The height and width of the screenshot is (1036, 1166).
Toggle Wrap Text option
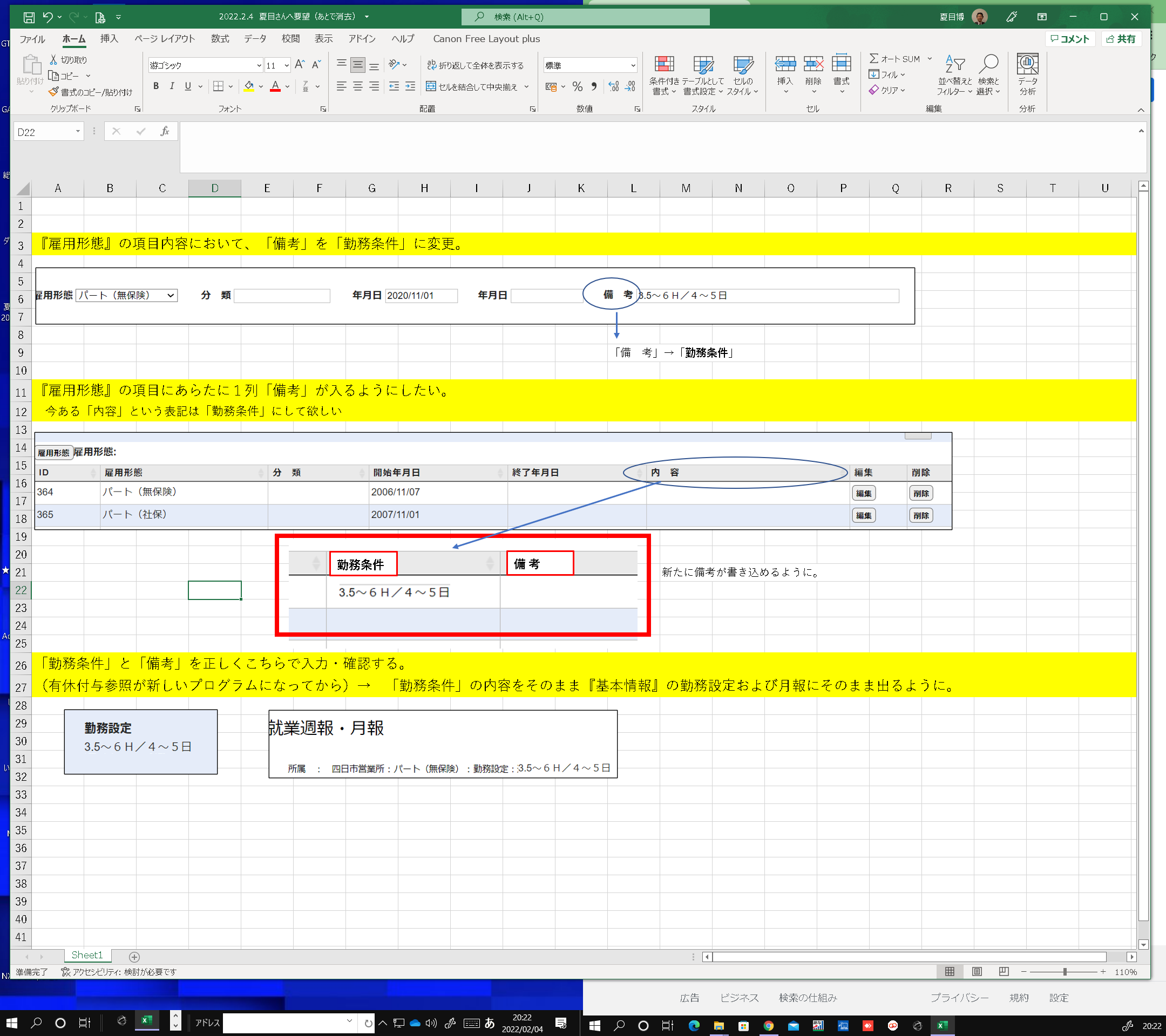click(x=475, y=66)
